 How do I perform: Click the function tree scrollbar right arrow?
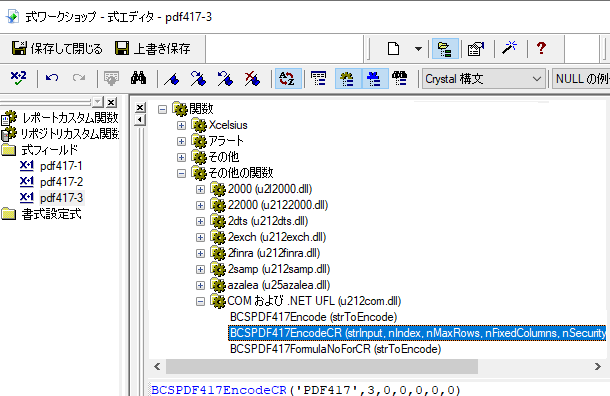pos(598,366)
